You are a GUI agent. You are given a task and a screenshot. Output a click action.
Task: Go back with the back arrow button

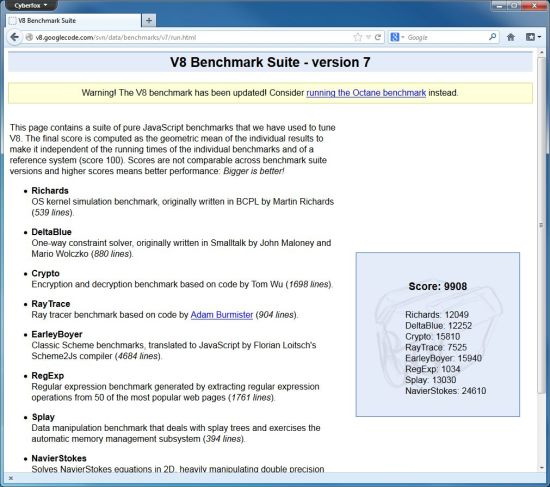point(14,37)
